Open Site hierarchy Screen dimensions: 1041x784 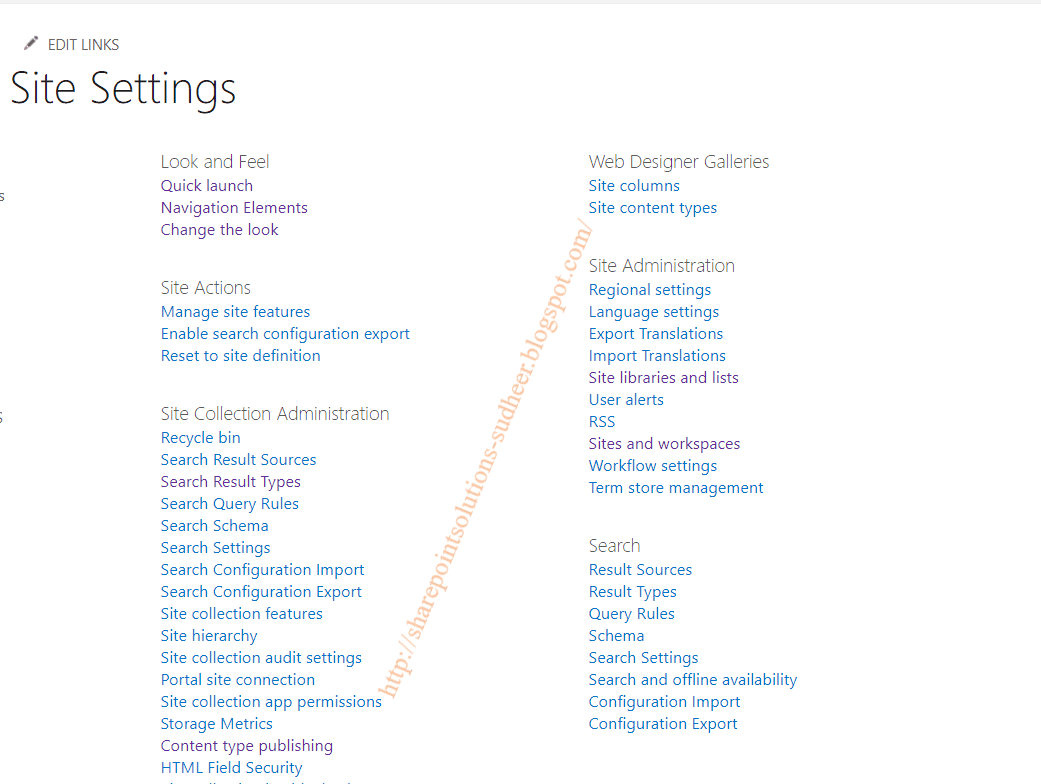point(208,635)
